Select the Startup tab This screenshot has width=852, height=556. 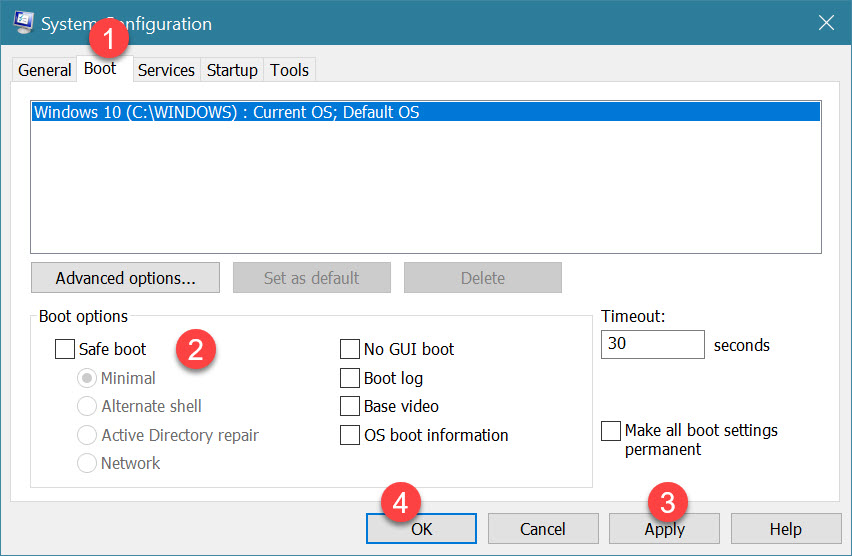tap(232, 70)
